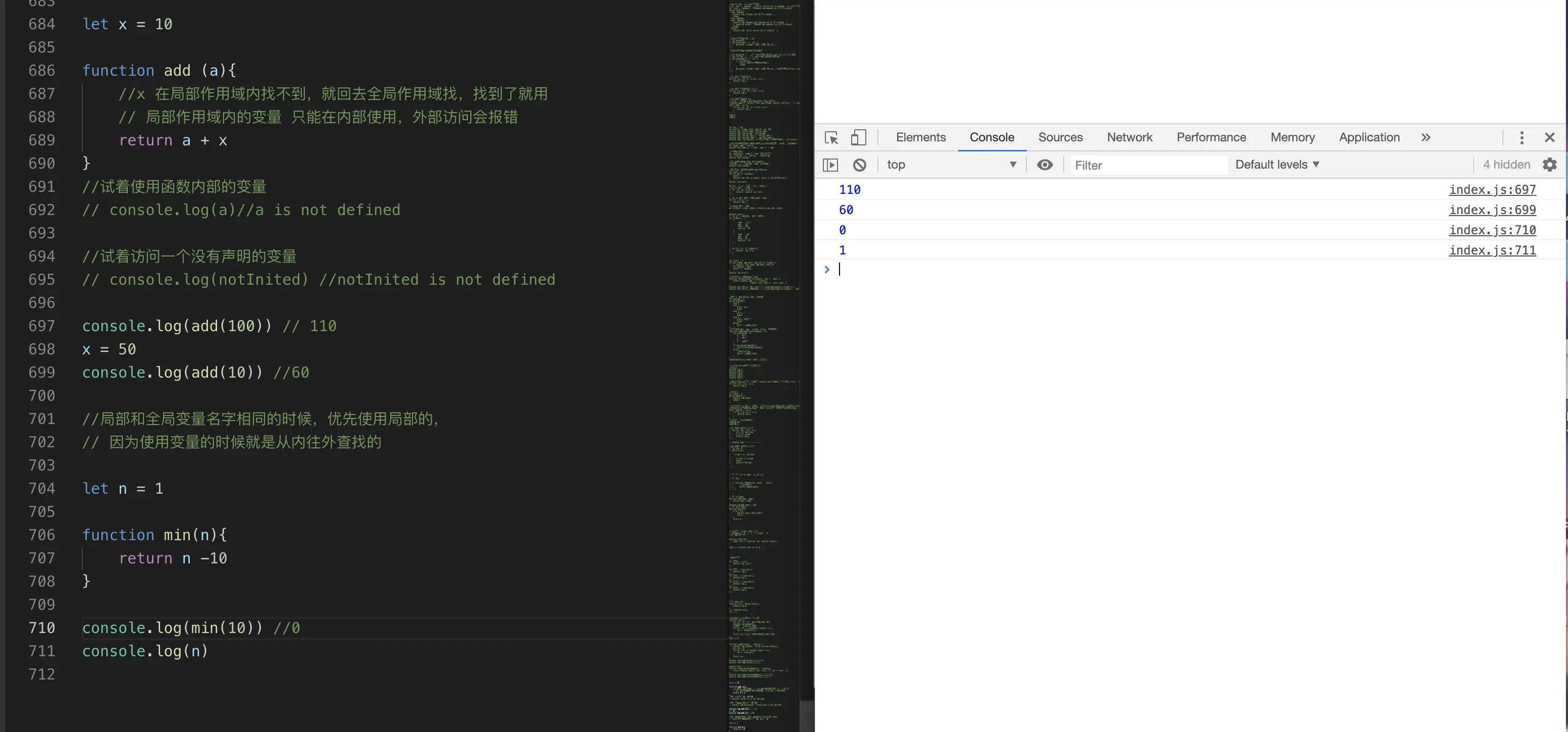This screenshot has width=1568, height=732.
Task: Click 'return a + x' code line
Action: pyautogui.click(x=173, y=140)
